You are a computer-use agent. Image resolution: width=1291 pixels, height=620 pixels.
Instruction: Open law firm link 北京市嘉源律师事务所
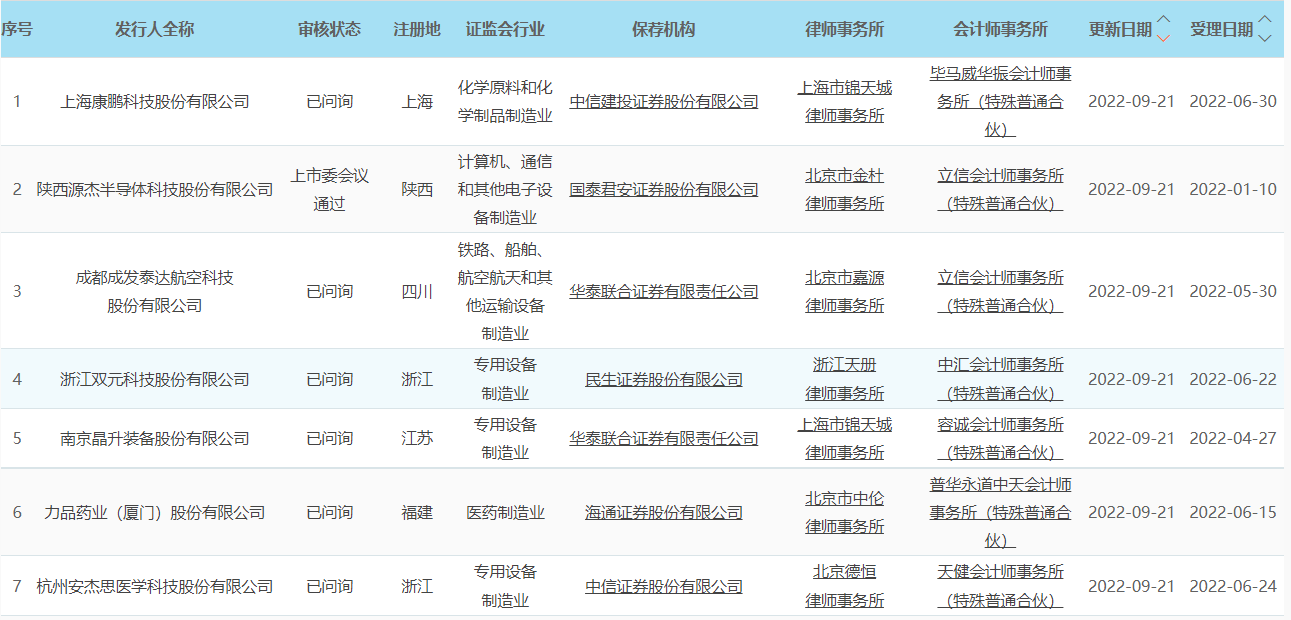845,291
